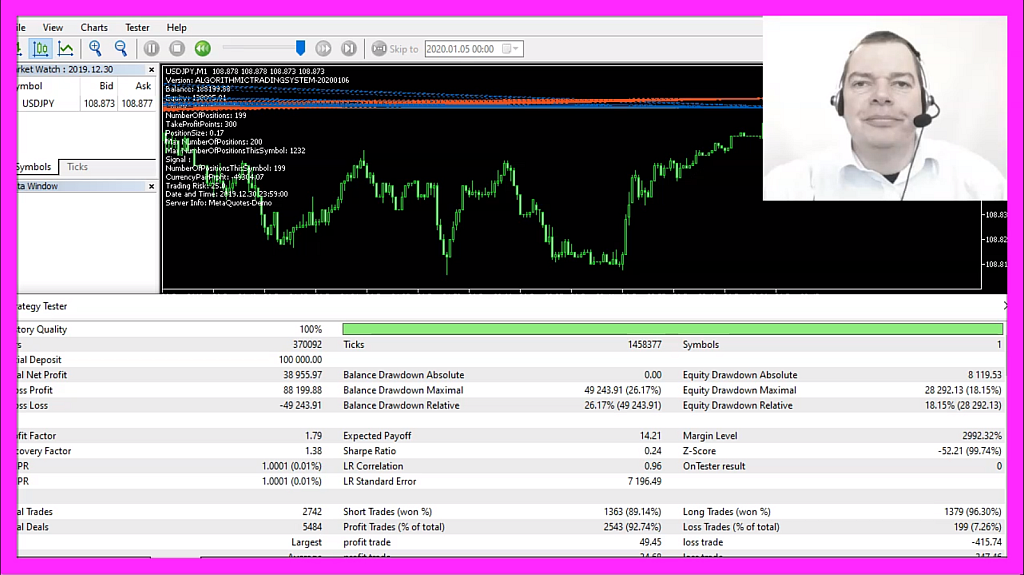Click the Equity Drawdown Relative label
This screenshot has width=1024, height=575.
(738, 405)
